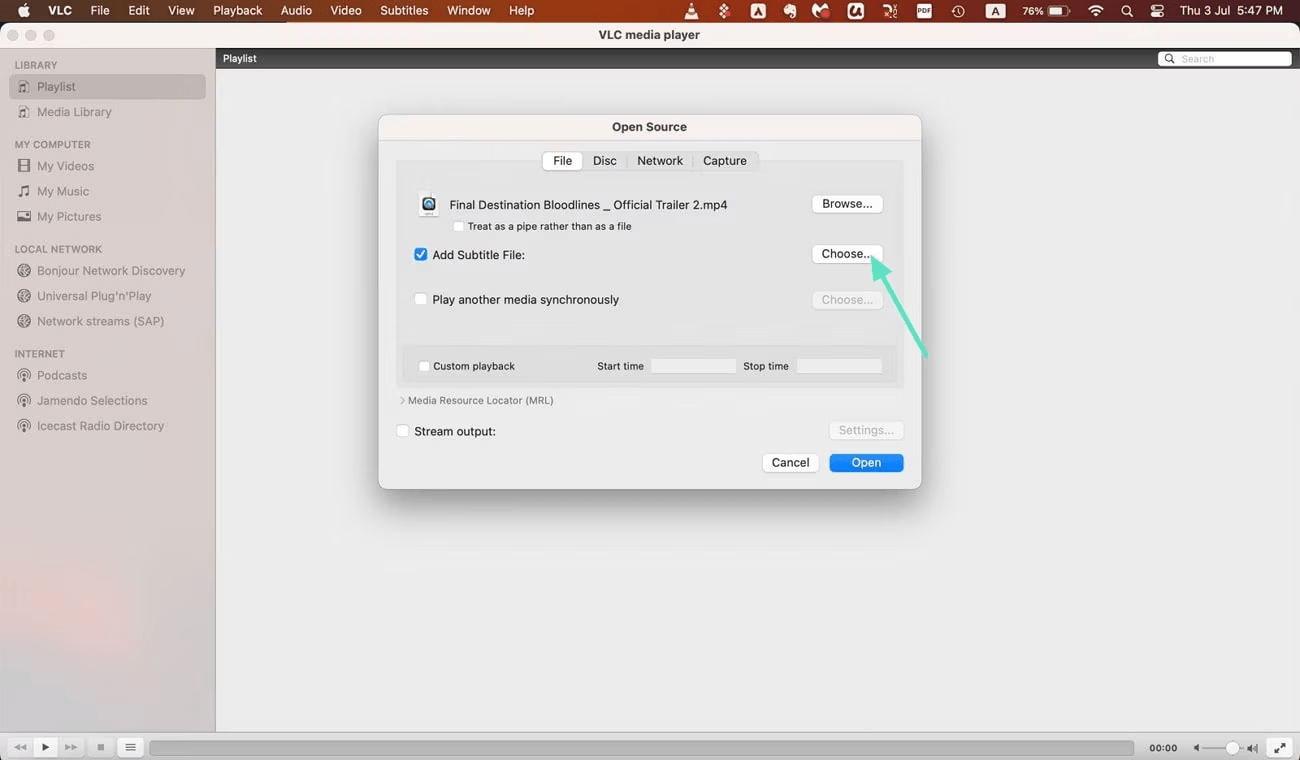Expand the Media Resource Locator section
This screenshot has height=760, width=1300.
tap(402, 400)
